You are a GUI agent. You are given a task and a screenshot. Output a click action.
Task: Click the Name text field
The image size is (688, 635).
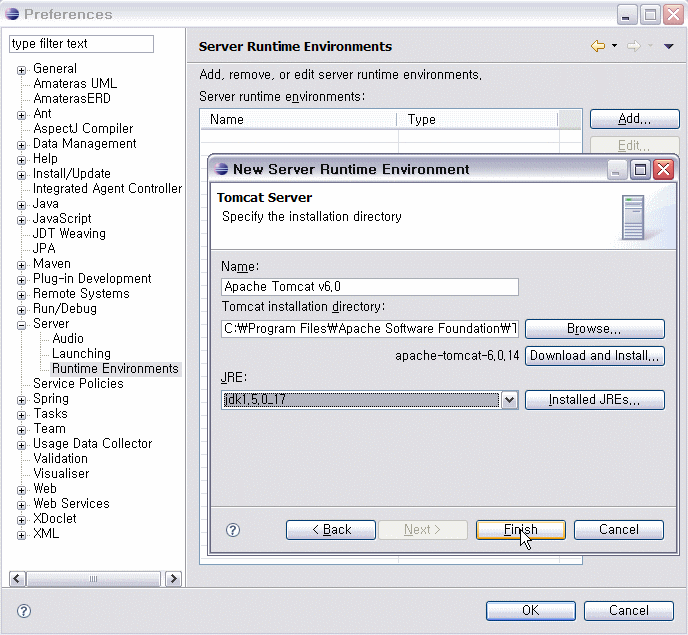[369, 287]
